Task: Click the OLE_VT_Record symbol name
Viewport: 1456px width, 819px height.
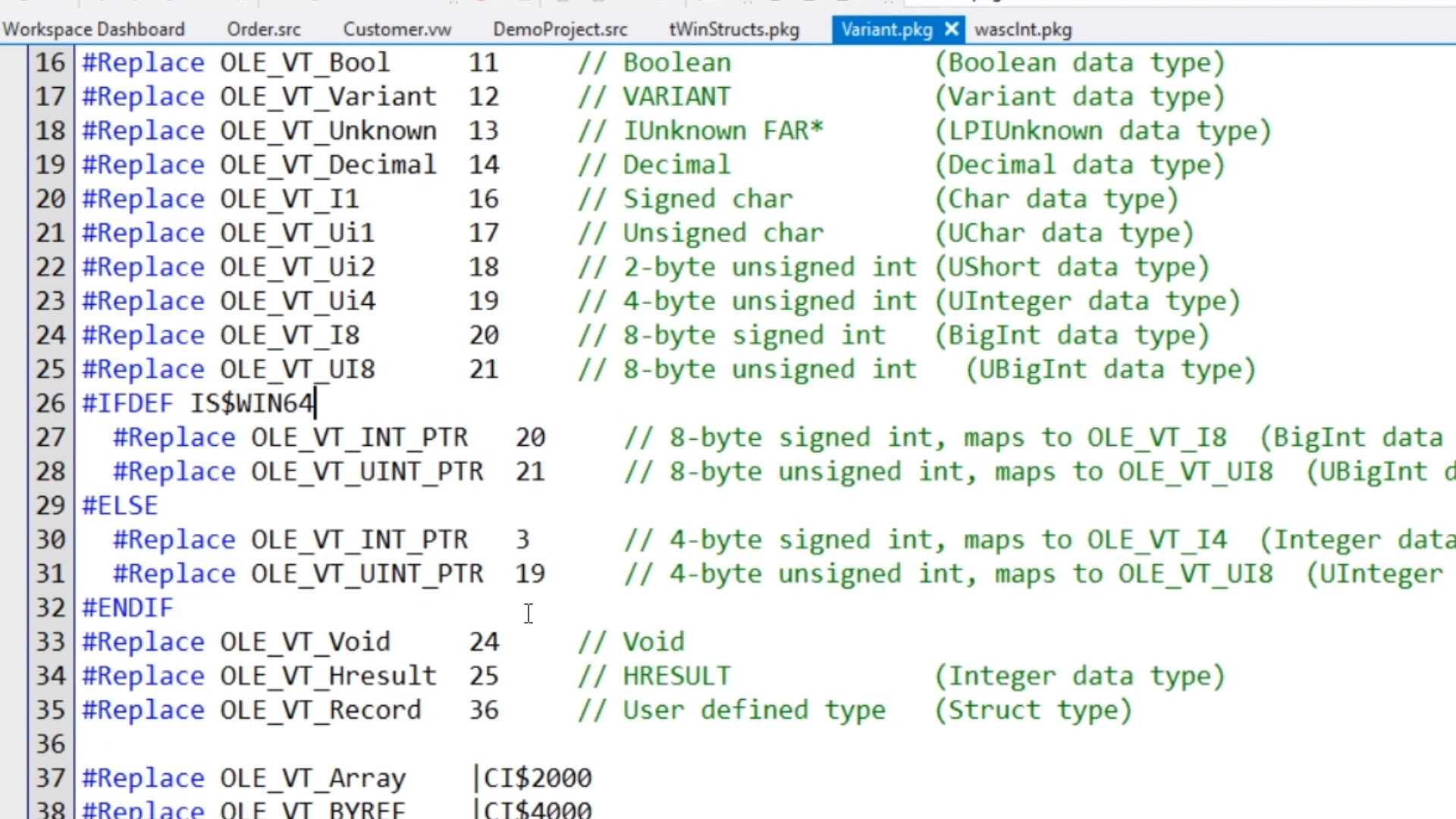Action: pos(320,710)
